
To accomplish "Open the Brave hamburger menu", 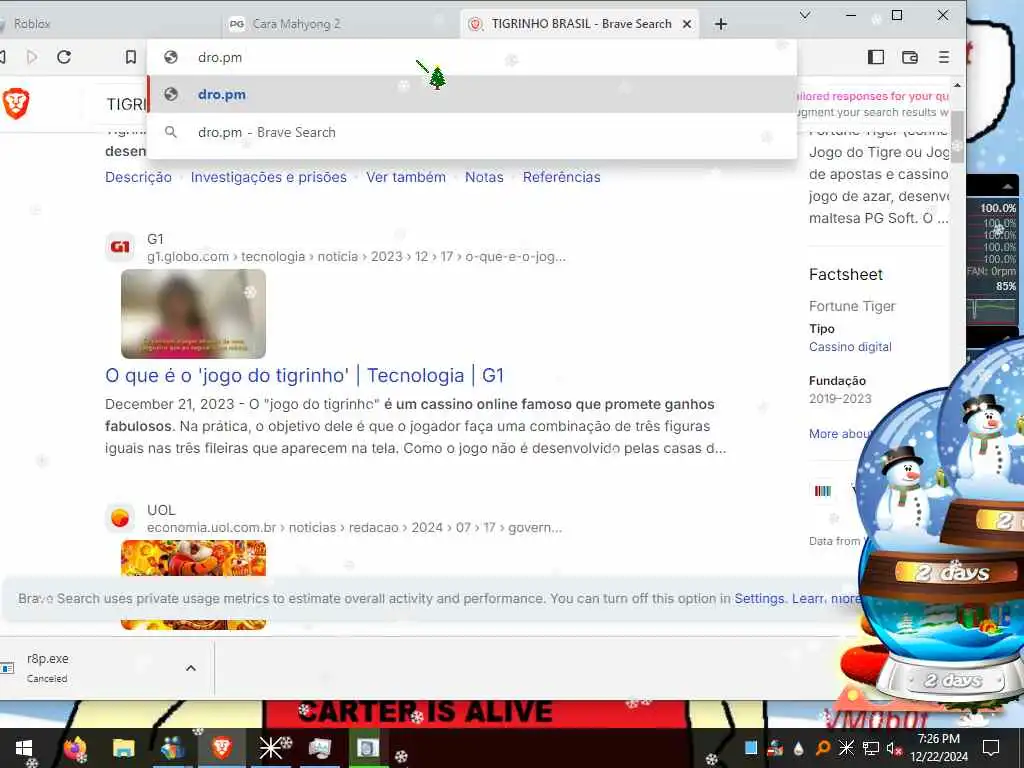I will coord(944,57).
